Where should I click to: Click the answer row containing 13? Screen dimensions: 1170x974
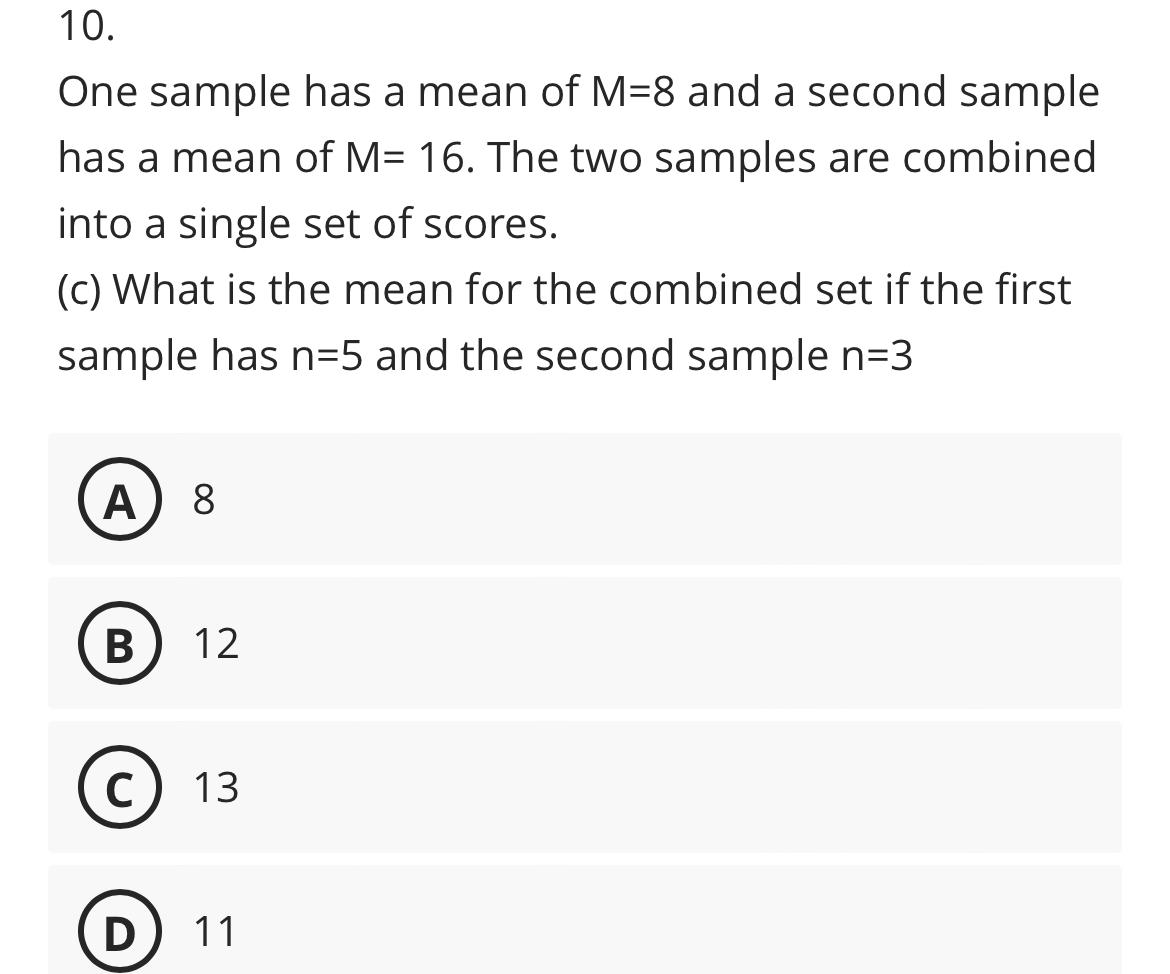585,788
